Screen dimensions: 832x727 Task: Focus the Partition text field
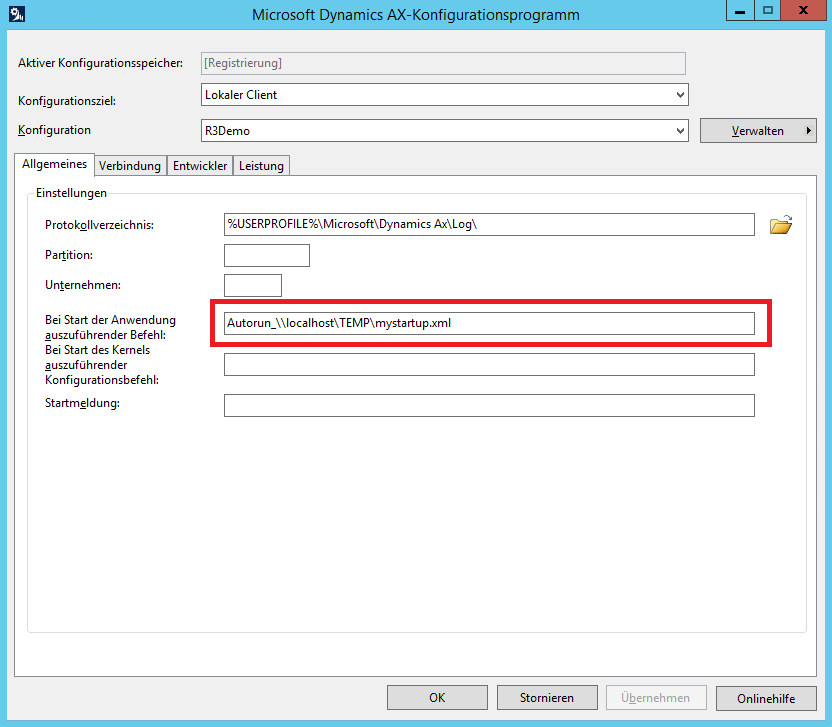click(266, 255)
